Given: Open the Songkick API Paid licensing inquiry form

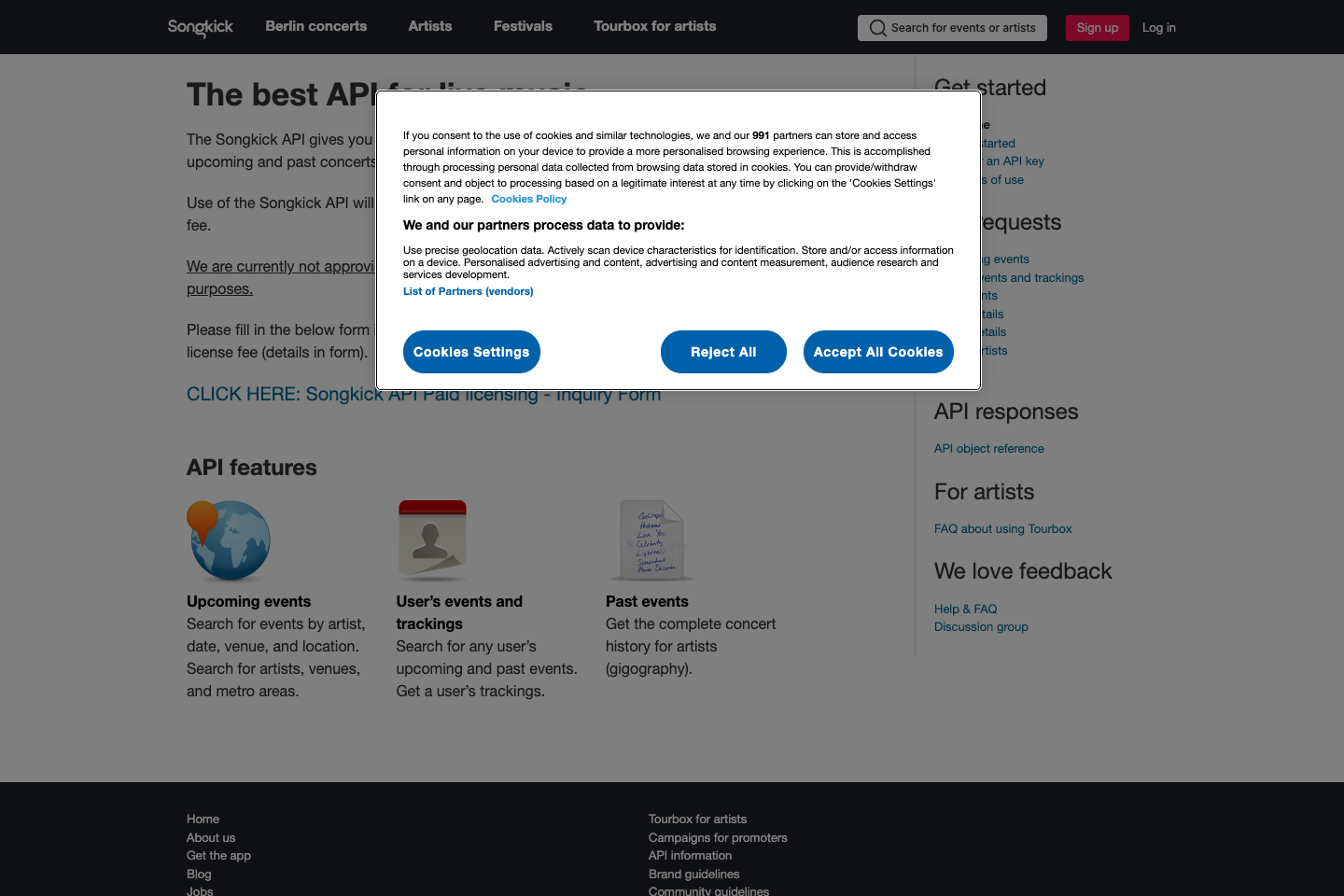Looking at the screenshot, I should (424, 394).
